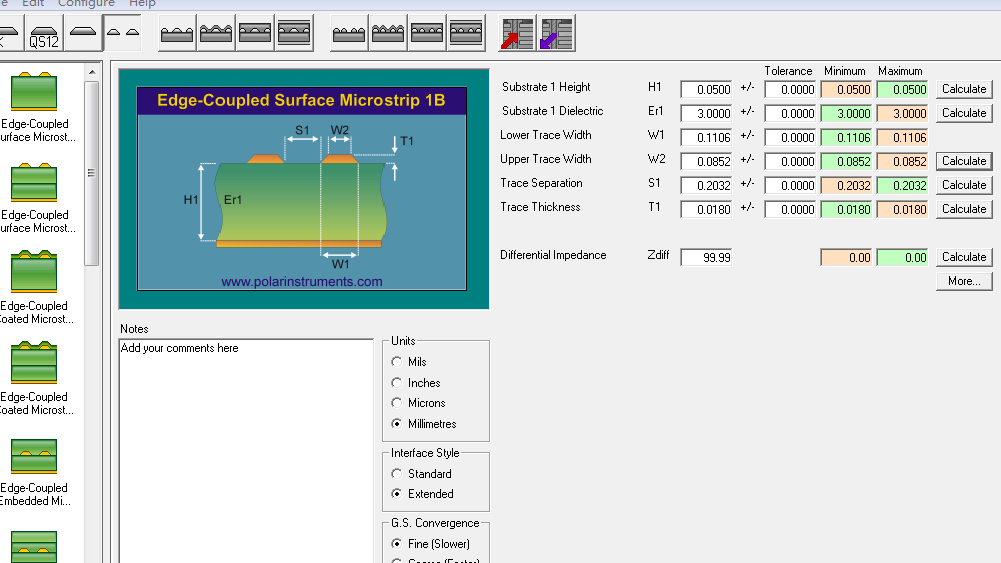
Task: Open the Edit menu
Action: (x=32, y=4)
